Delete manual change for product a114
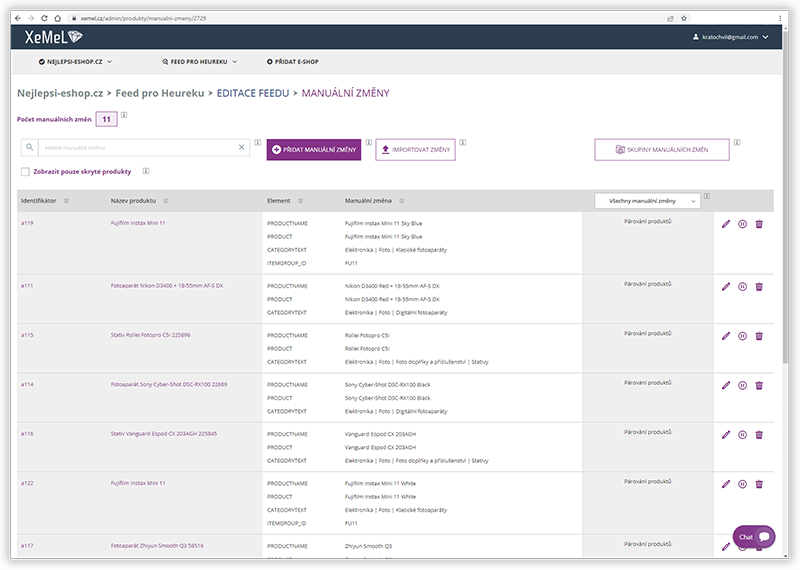Viewport: 800px width, 570px height. [759, 385]
